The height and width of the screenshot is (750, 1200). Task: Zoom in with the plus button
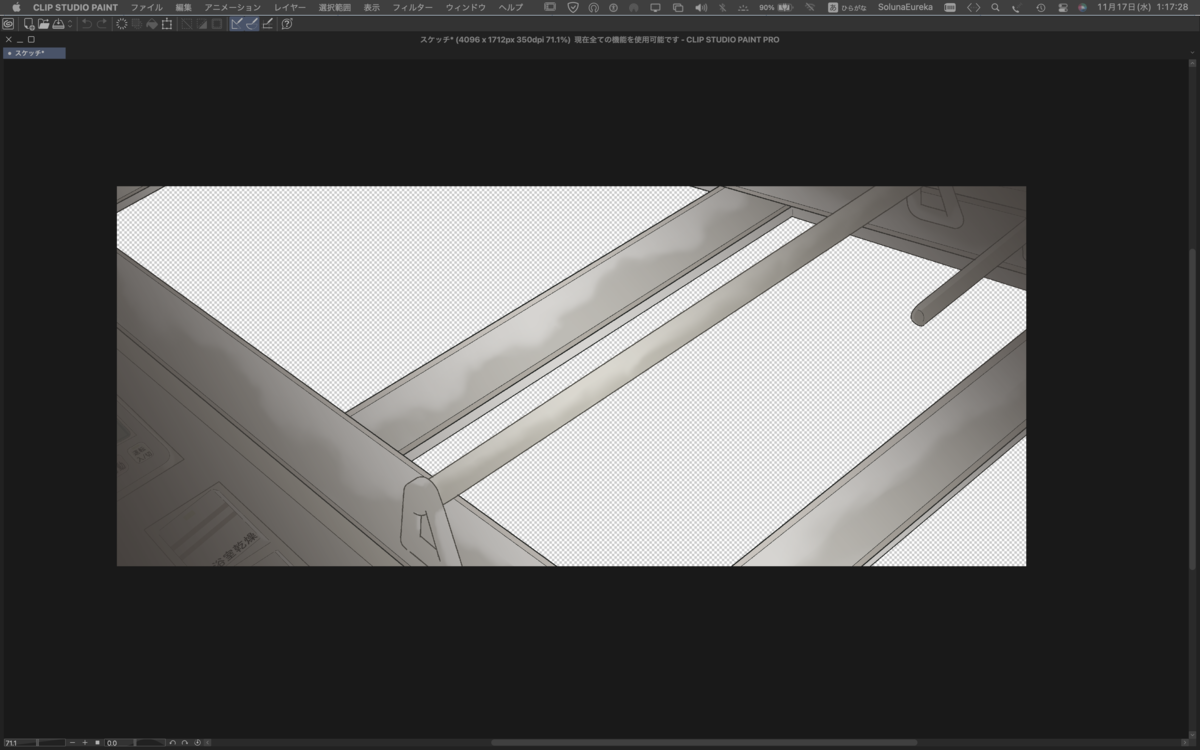pyautogui.click(x=85, y=743)
